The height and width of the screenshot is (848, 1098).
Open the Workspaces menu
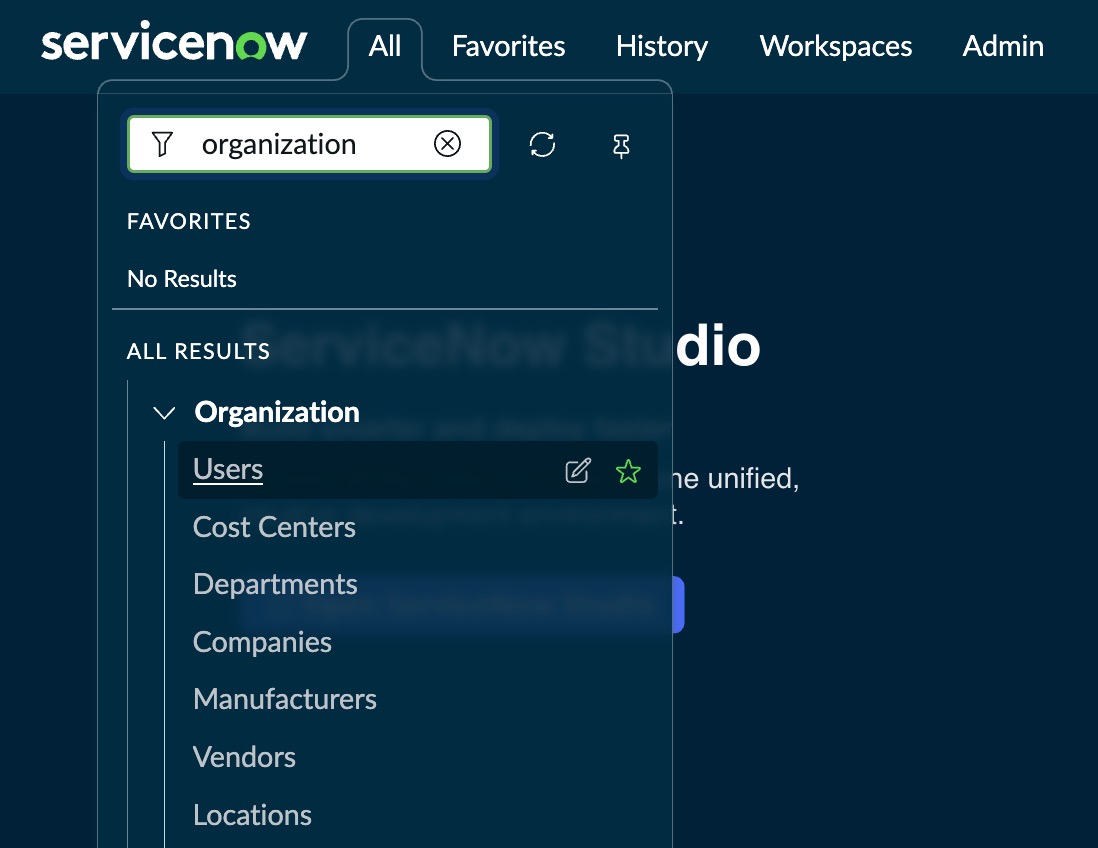coord(835,46)
